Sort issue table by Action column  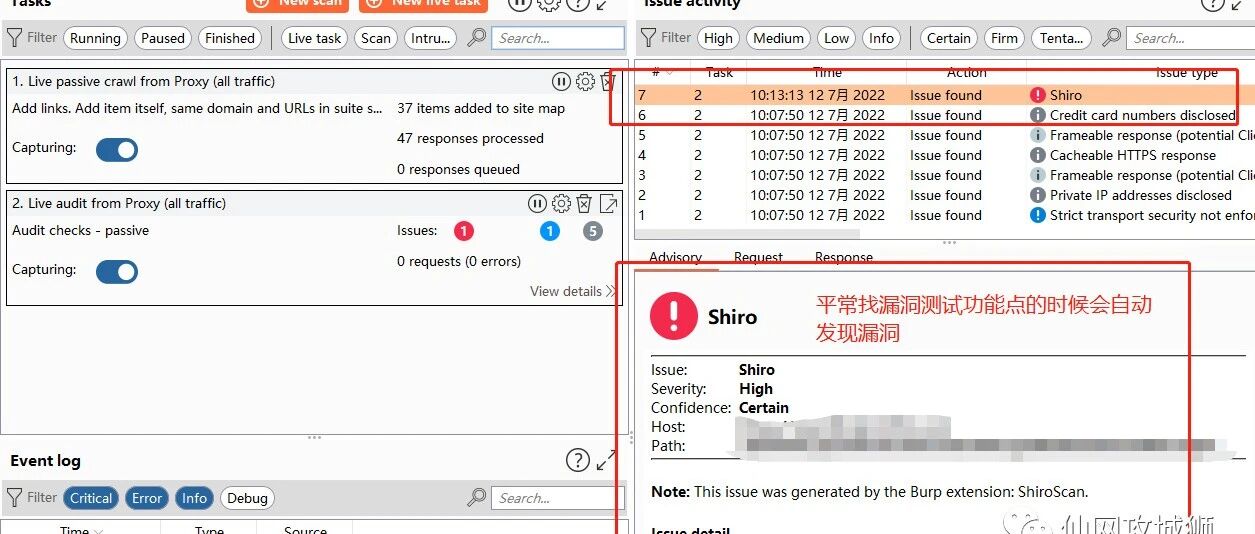point(966,72)
